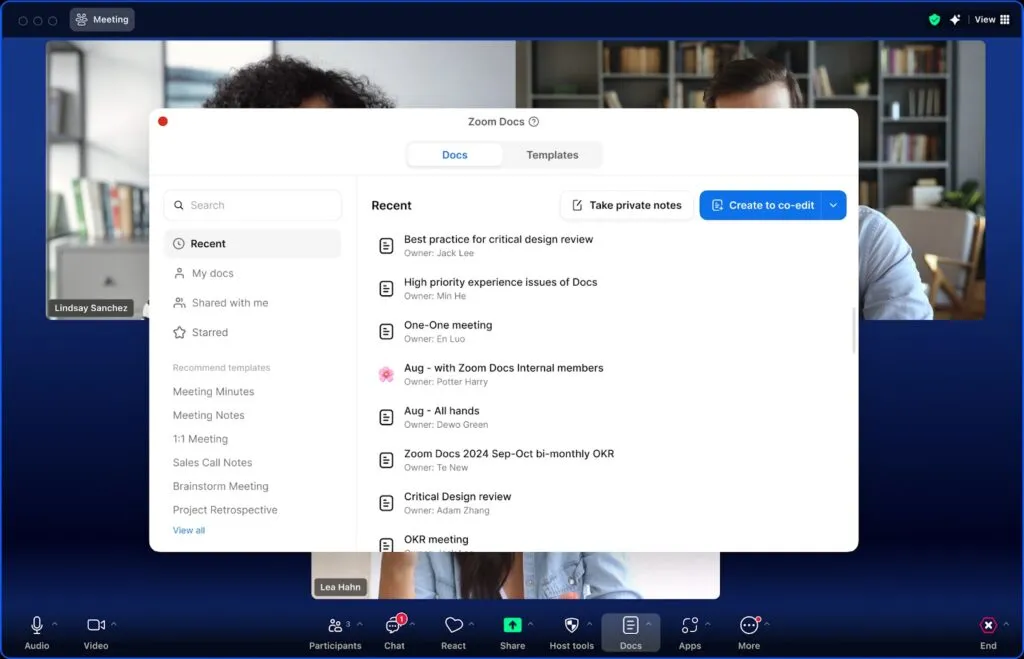Select Starred in the sidebar
The height and width of the screenshot is (659, 1024).
coord(209,332)
